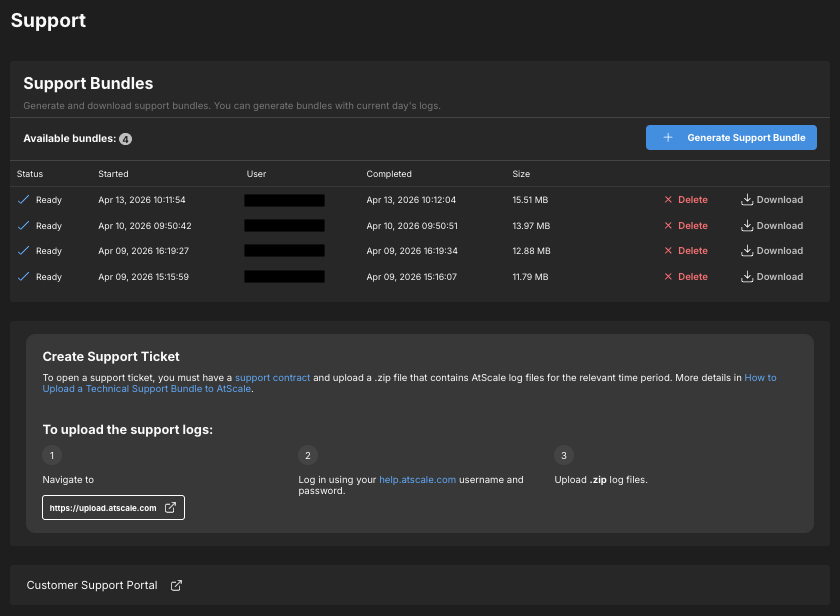
Task: Click step number 3 circle
Action: [564, 455]
